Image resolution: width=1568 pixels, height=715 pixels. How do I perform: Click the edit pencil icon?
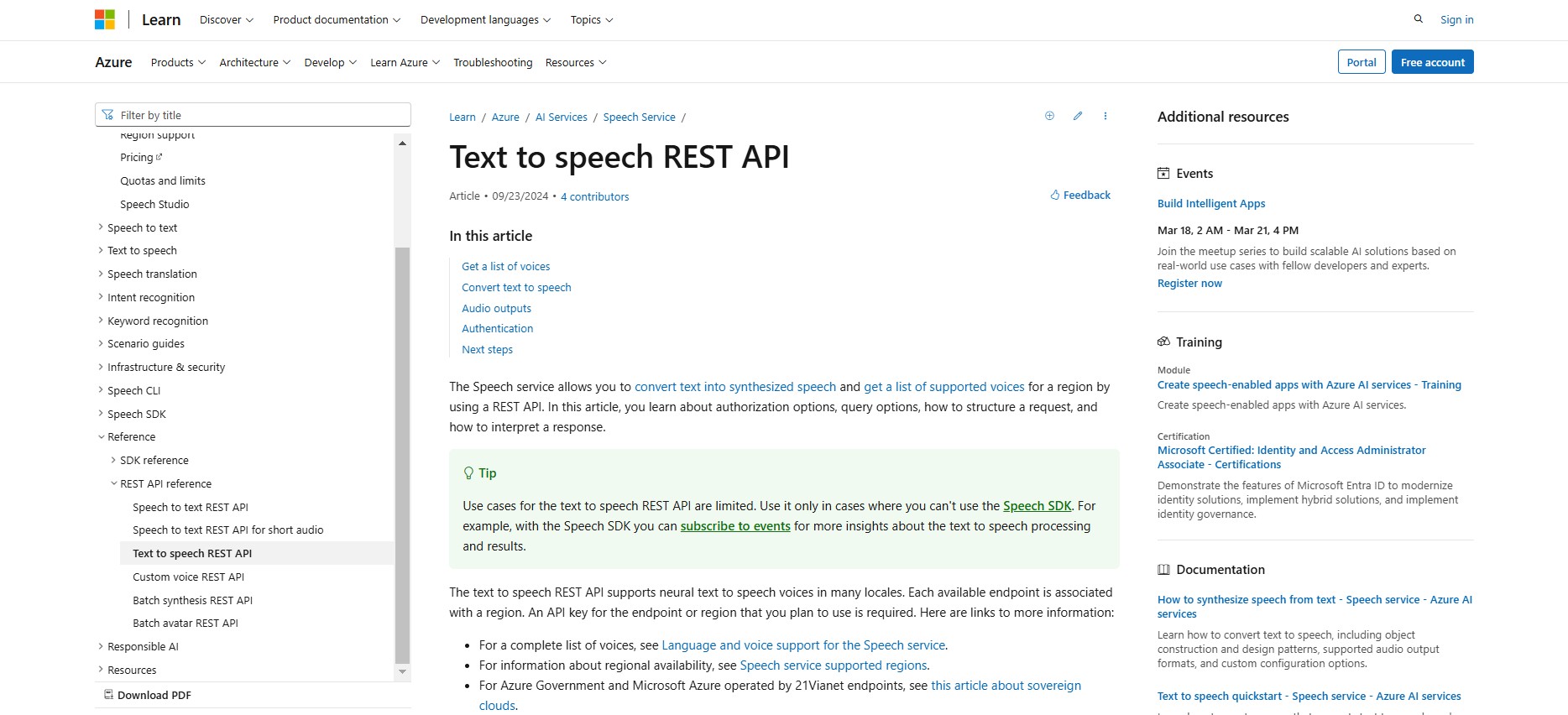coord(1078,116)
